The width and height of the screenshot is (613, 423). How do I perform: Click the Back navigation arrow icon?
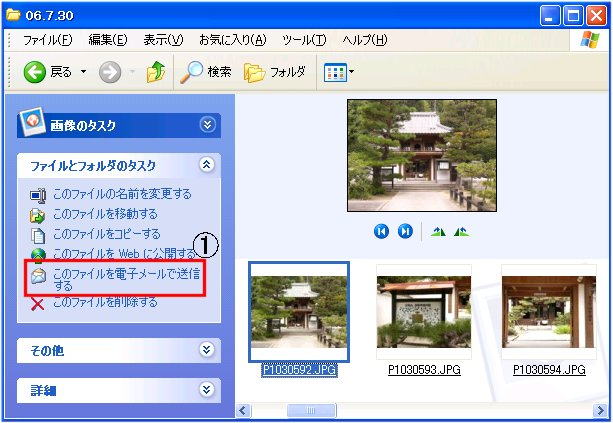pyautogui.click(x=34, y=72)
